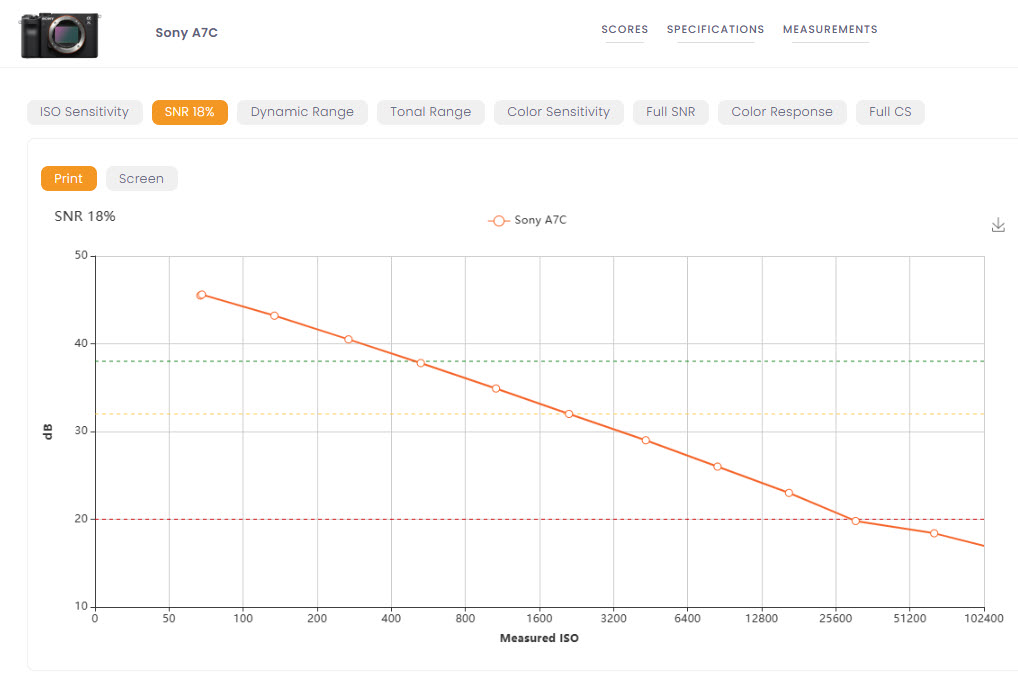Select the data point on the green dashed line

tap(421, 363)
